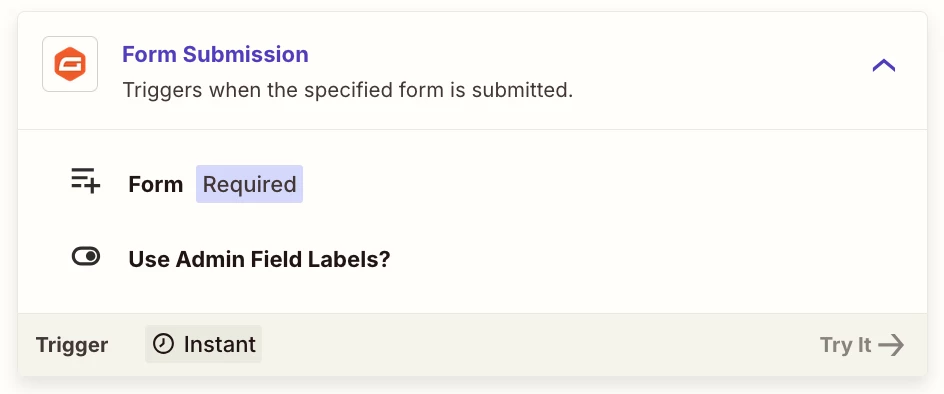Select the Form field label
Viewport: 944px width, 394px height.
tap(156, 184)
